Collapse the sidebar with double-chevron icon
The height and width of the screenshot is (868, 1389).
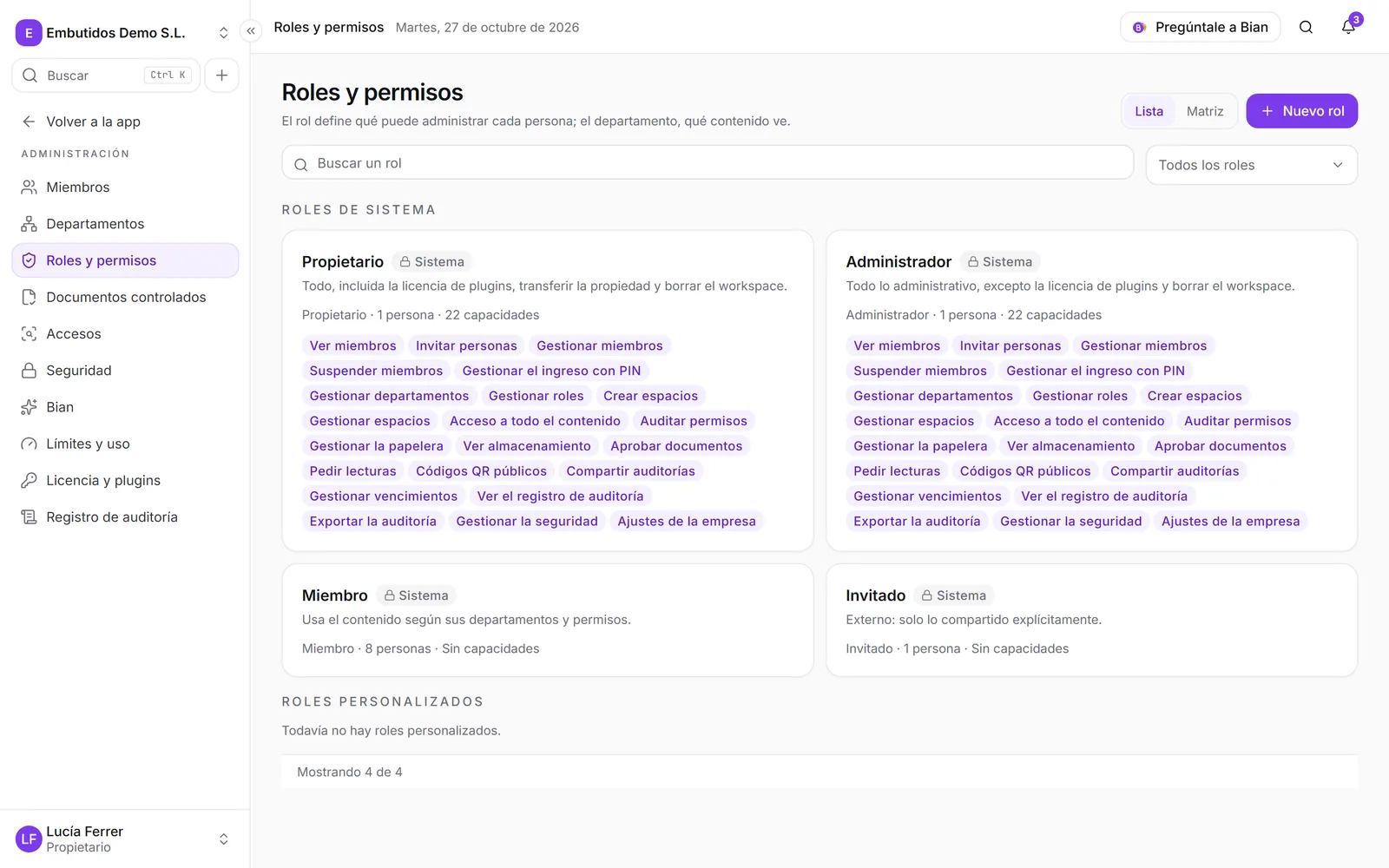pyautogui.click(x=251, y=31)
